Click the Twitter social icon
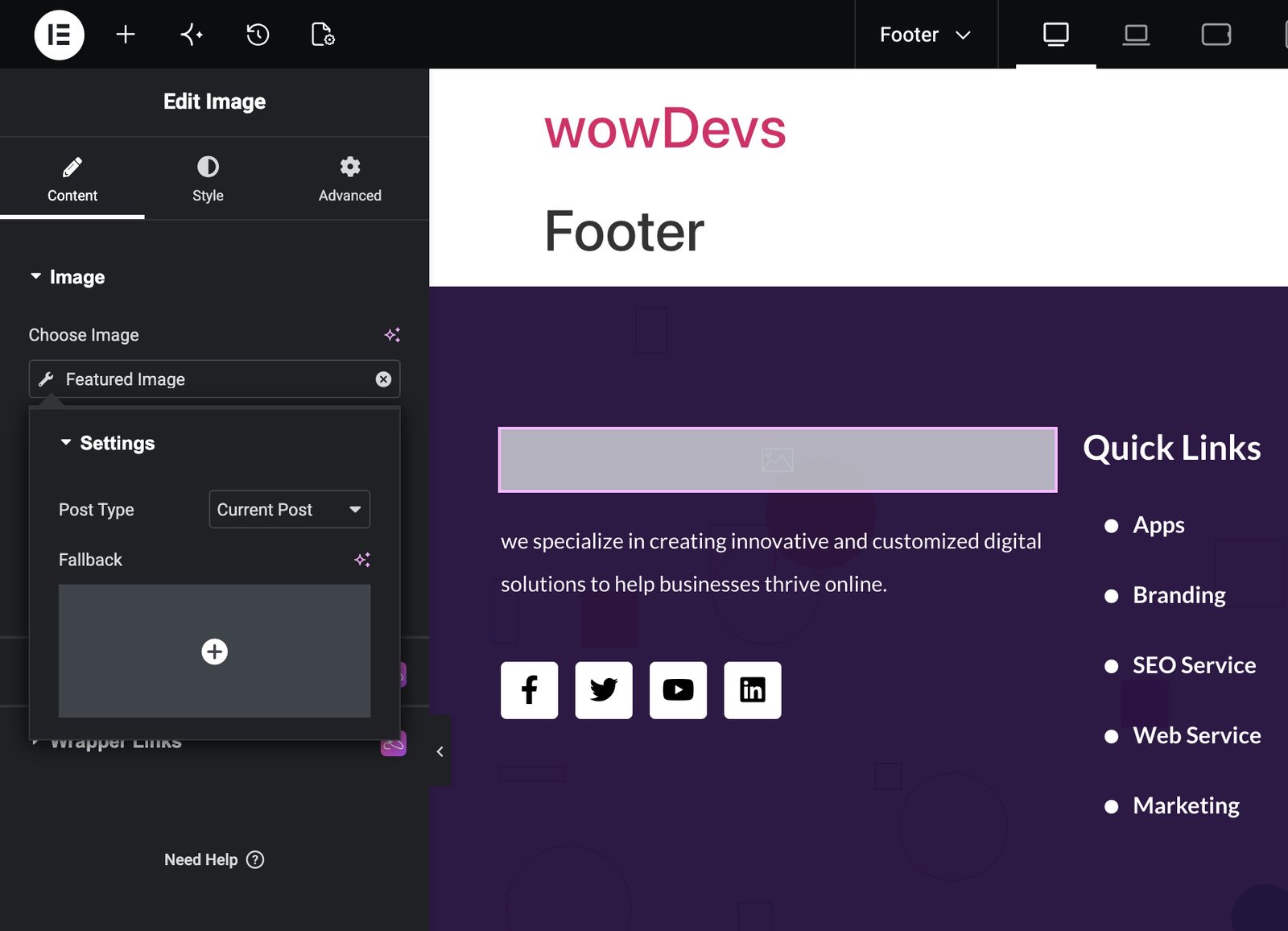The height and width of the screenshot is (931, 1288). (604, 690)
